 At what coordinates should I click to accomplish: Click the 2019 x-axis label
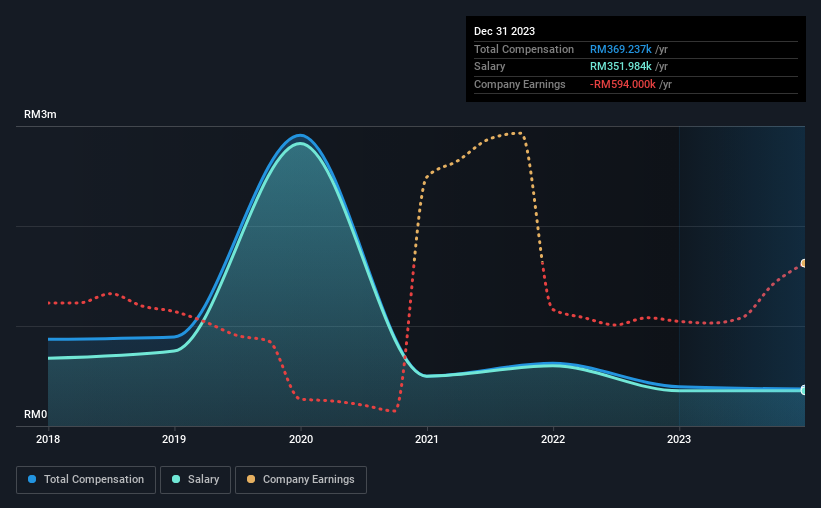(174, 439)
